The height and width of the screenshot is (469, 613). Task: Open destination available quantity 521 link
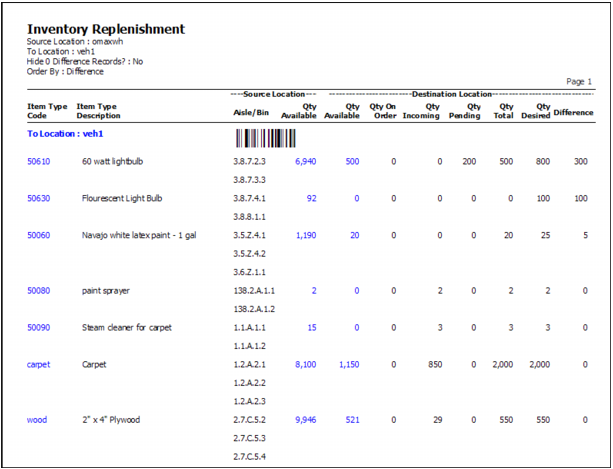click(351, 421)
